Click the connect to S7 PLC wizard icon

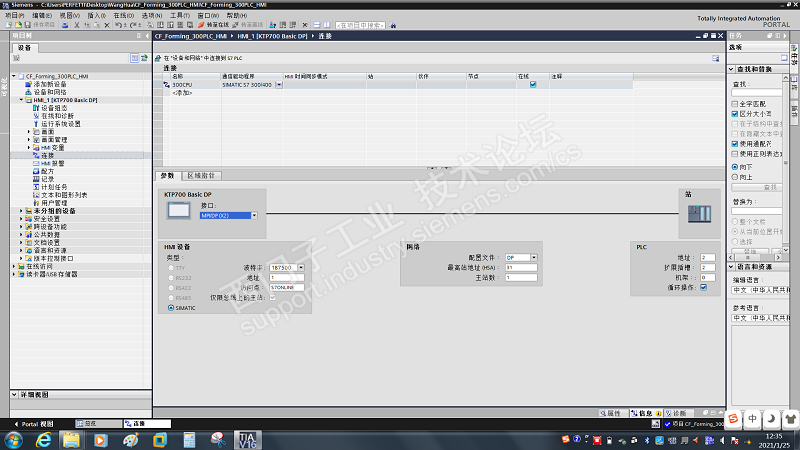[x=158, y=58]
